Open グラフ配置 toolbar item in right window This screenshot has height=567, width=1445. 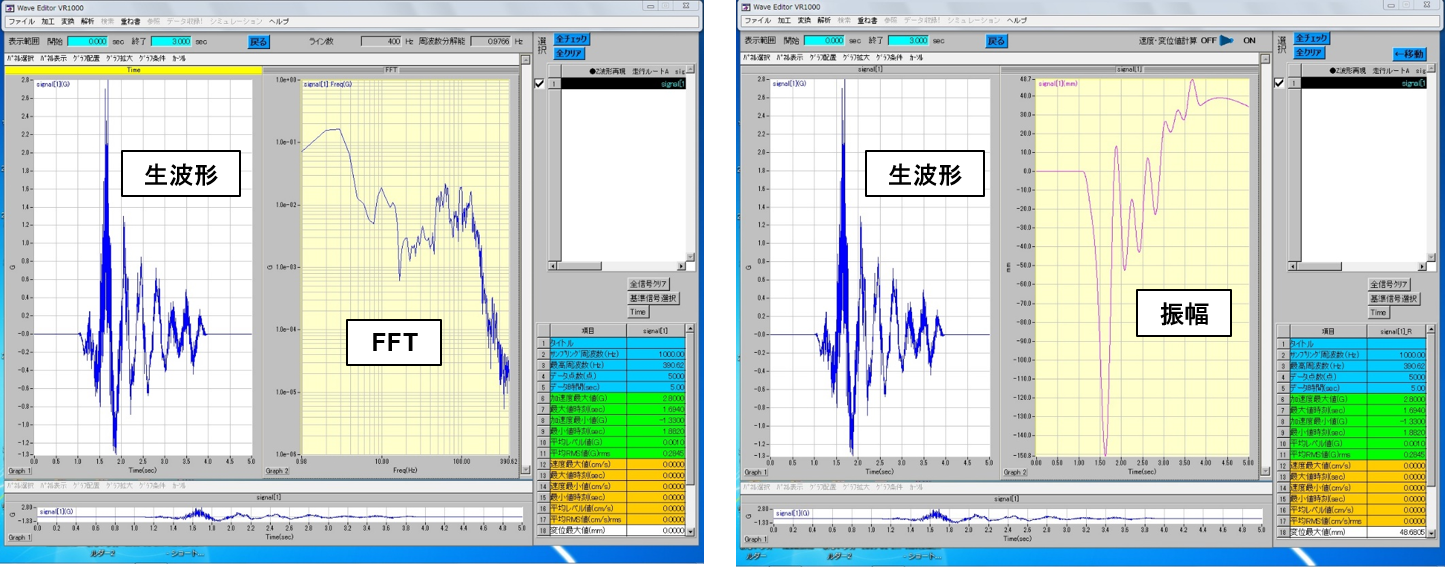(824, 59)
